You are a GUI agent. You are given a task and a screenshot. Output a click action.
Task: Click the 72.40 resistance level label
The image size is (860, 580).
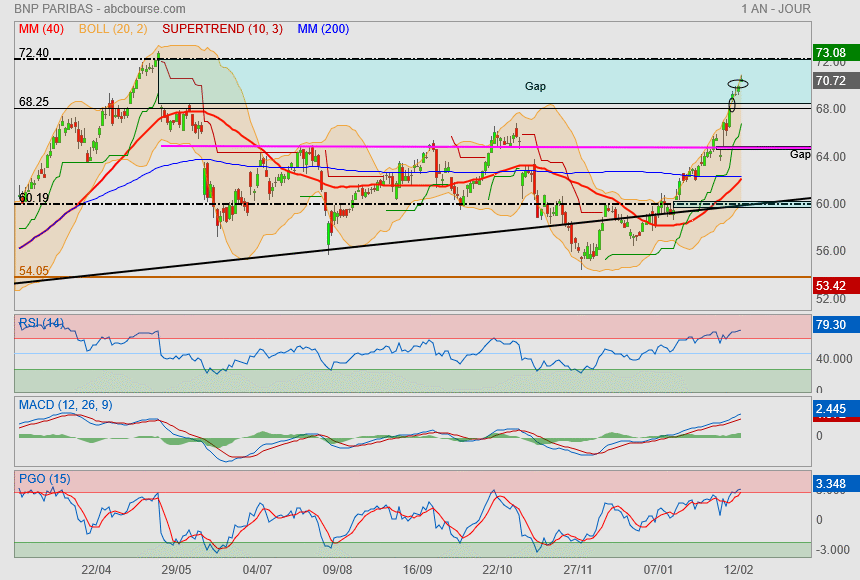tap(33, 53)
